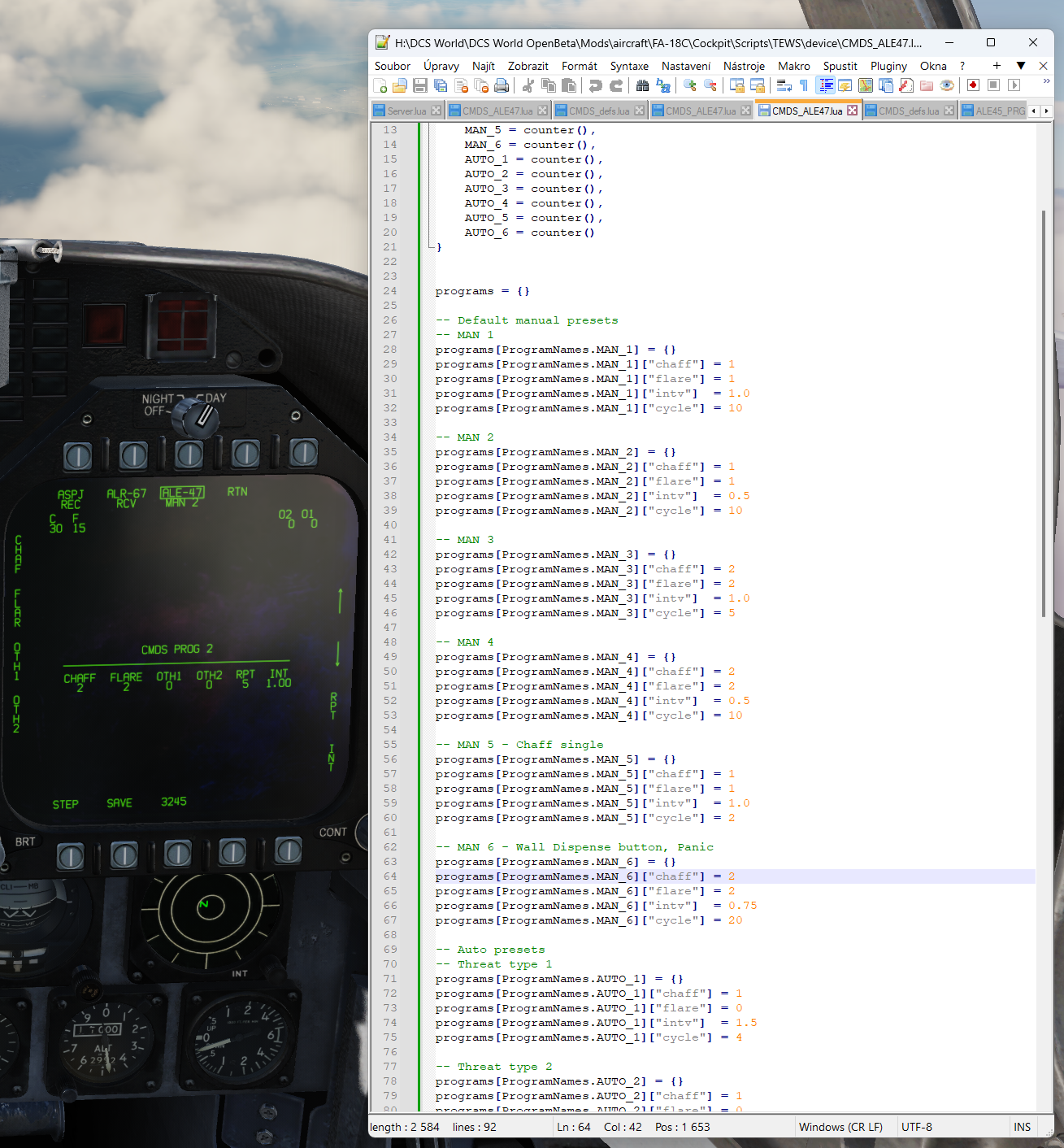The image size is (1064, 1148).
Task: Close the active CMDS_ALE47.lua tab
Action: click(x=852, y=111)
